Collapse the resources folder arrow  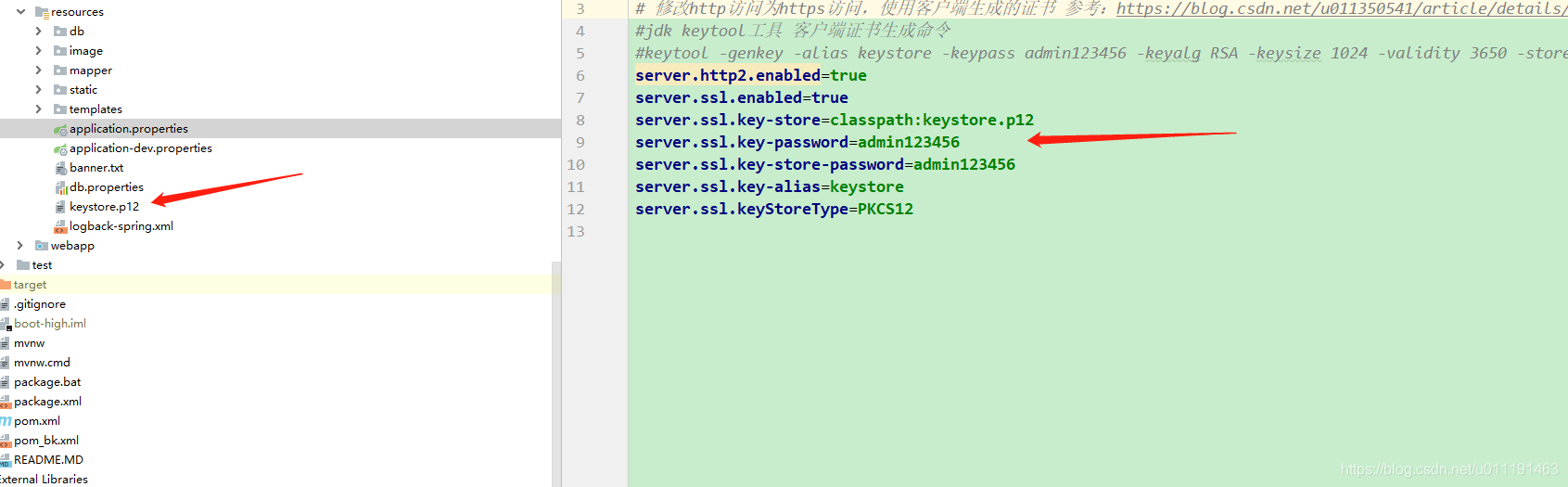pyautogui.click(x=20, y=12)
